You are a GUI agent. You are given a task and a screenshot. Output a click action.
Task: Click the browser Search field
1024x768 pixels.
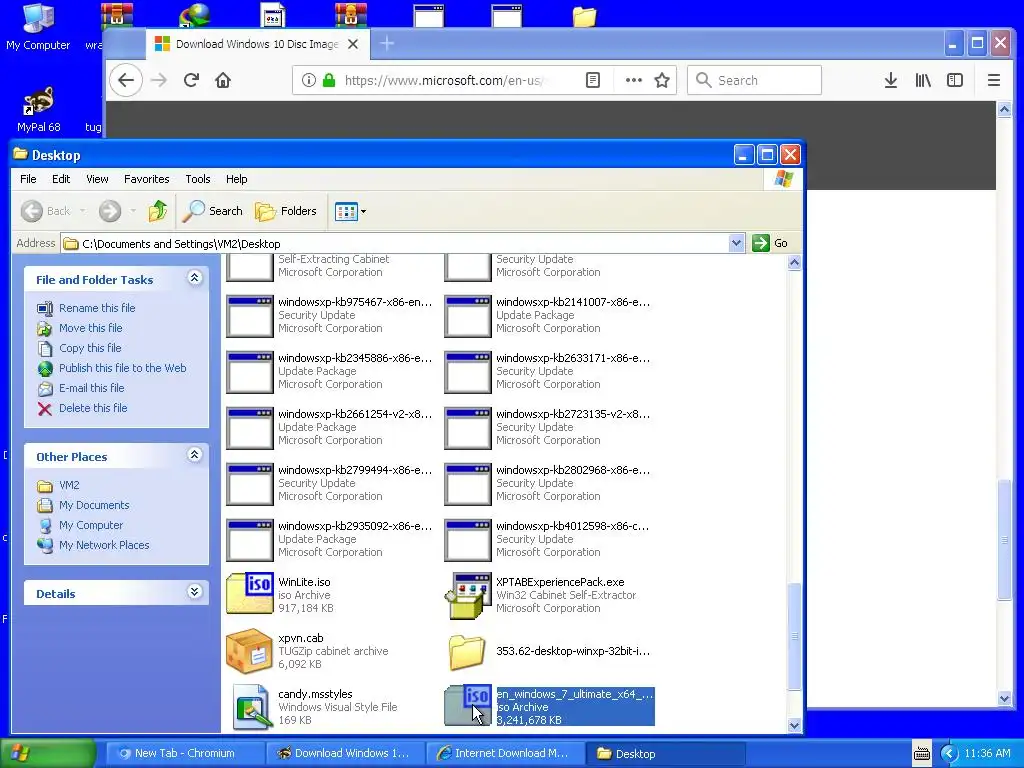[x=754, y=80]
